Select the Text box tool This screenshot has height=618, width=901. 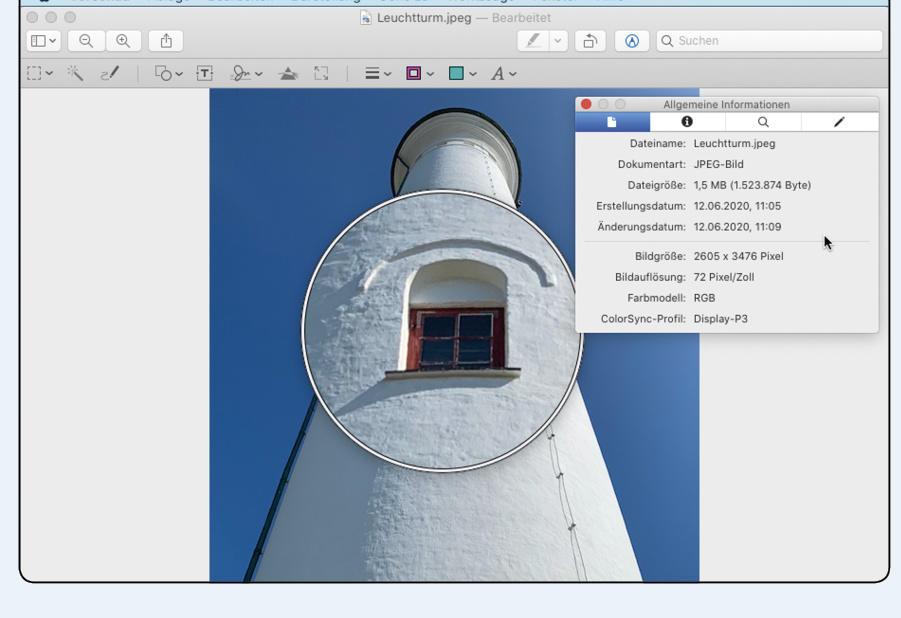(x=205, y=73)
